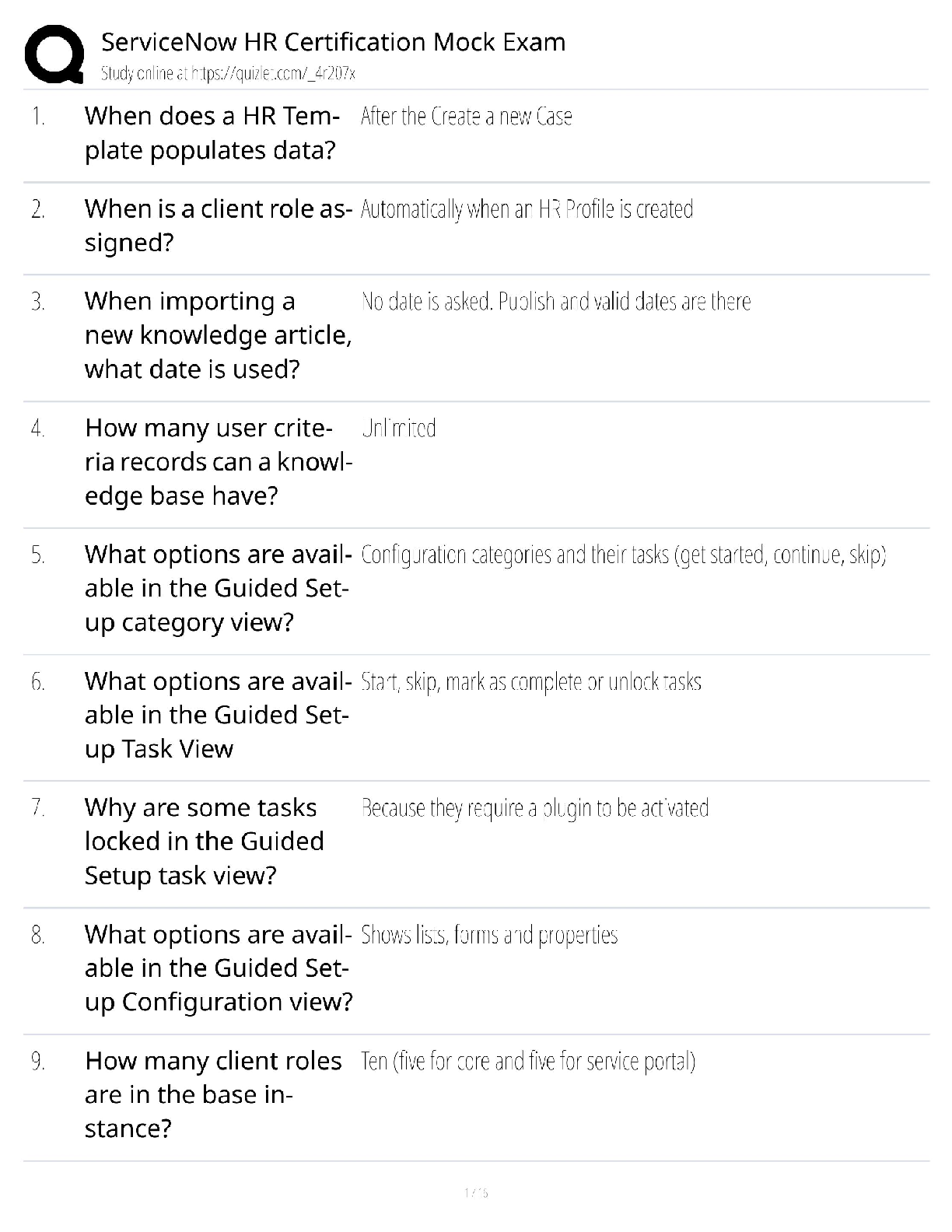Click answer about Publish and valid dates
The height and width of the screenshot is (1232, 952).
tap(556, 302)
